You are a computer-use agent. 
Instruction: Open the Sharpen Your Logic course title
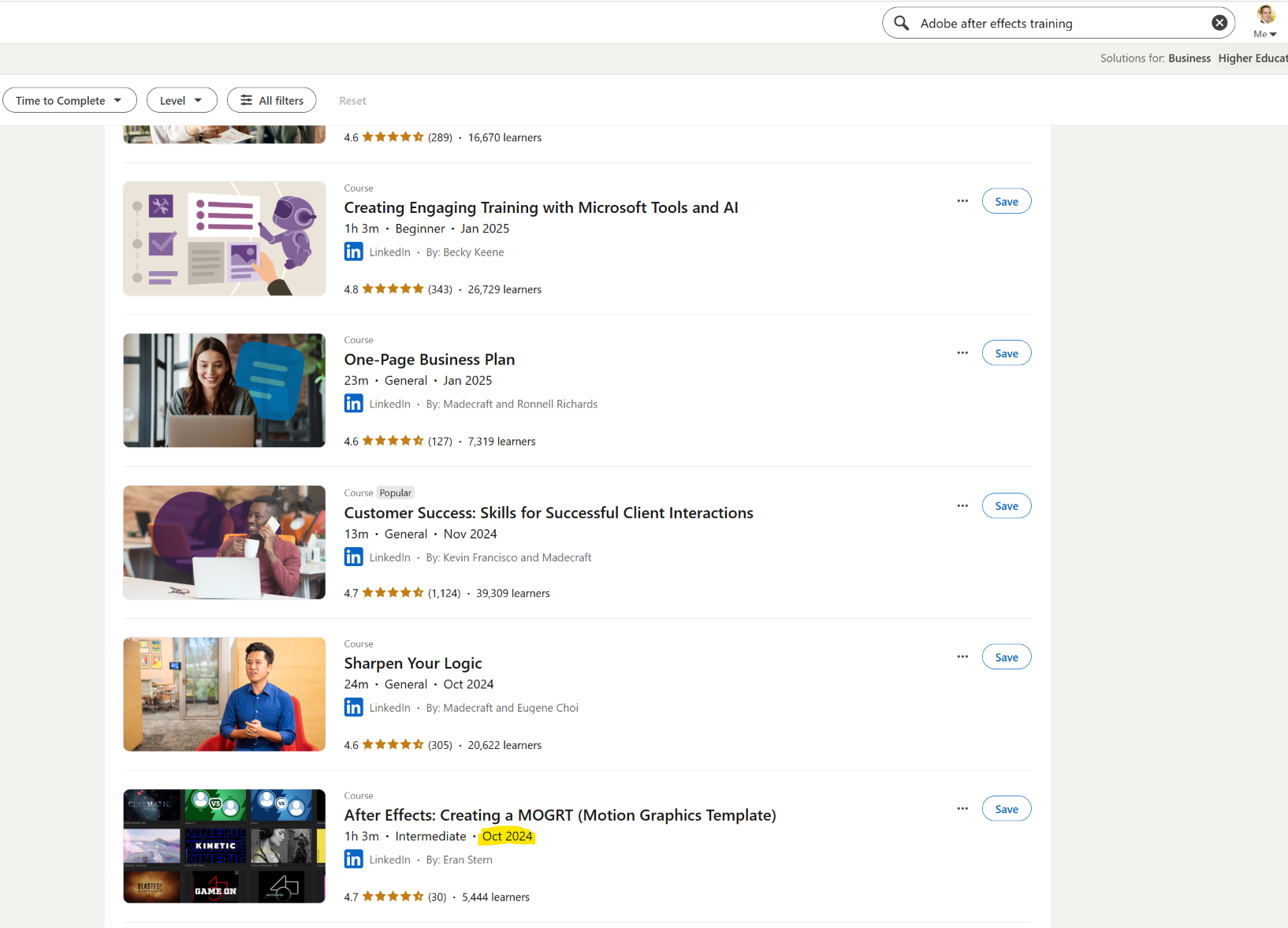(x=413, y=663)
